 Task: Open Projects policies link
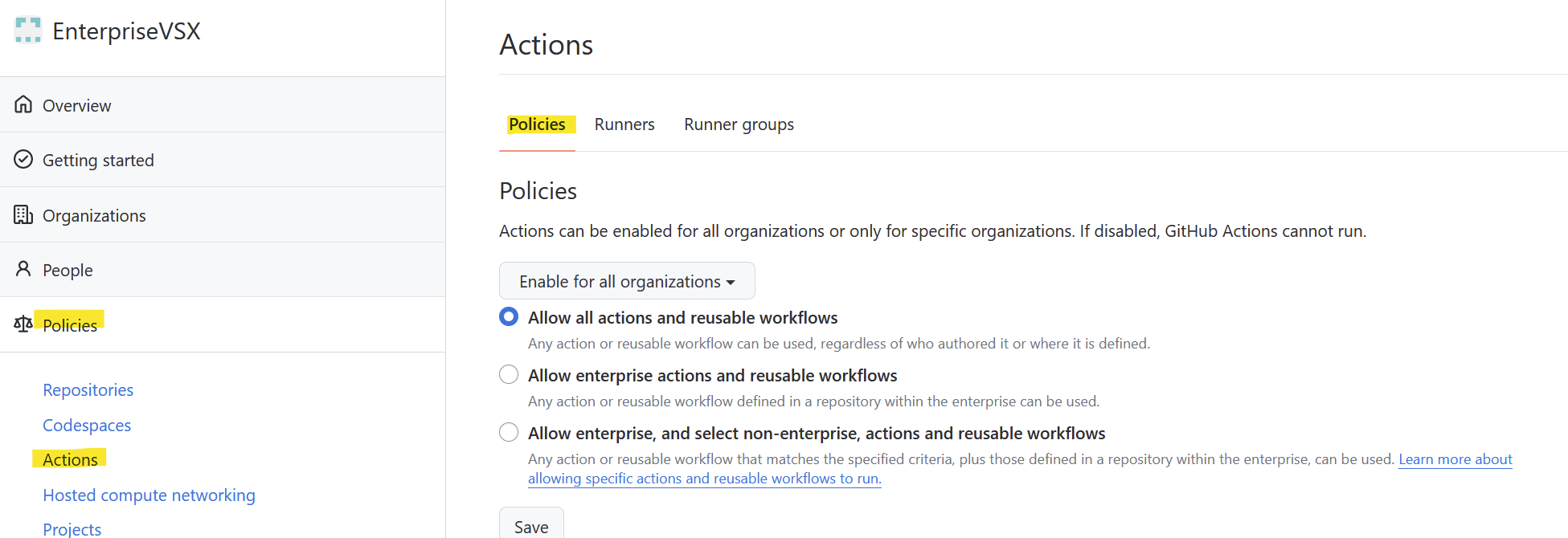(72, 528)
